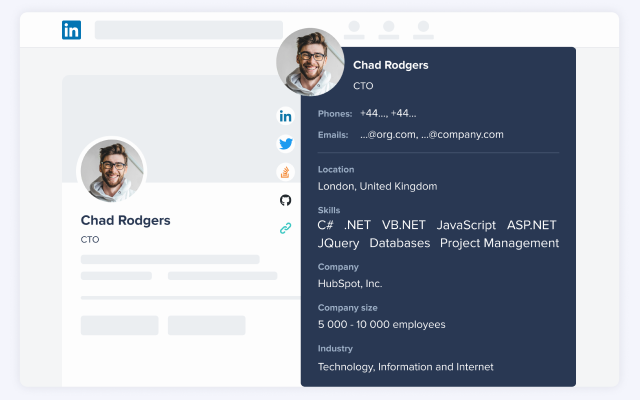This screenshot has width=640, height=400.
Task: Click the Databases skill tag
Action: [x=399, y=243]
